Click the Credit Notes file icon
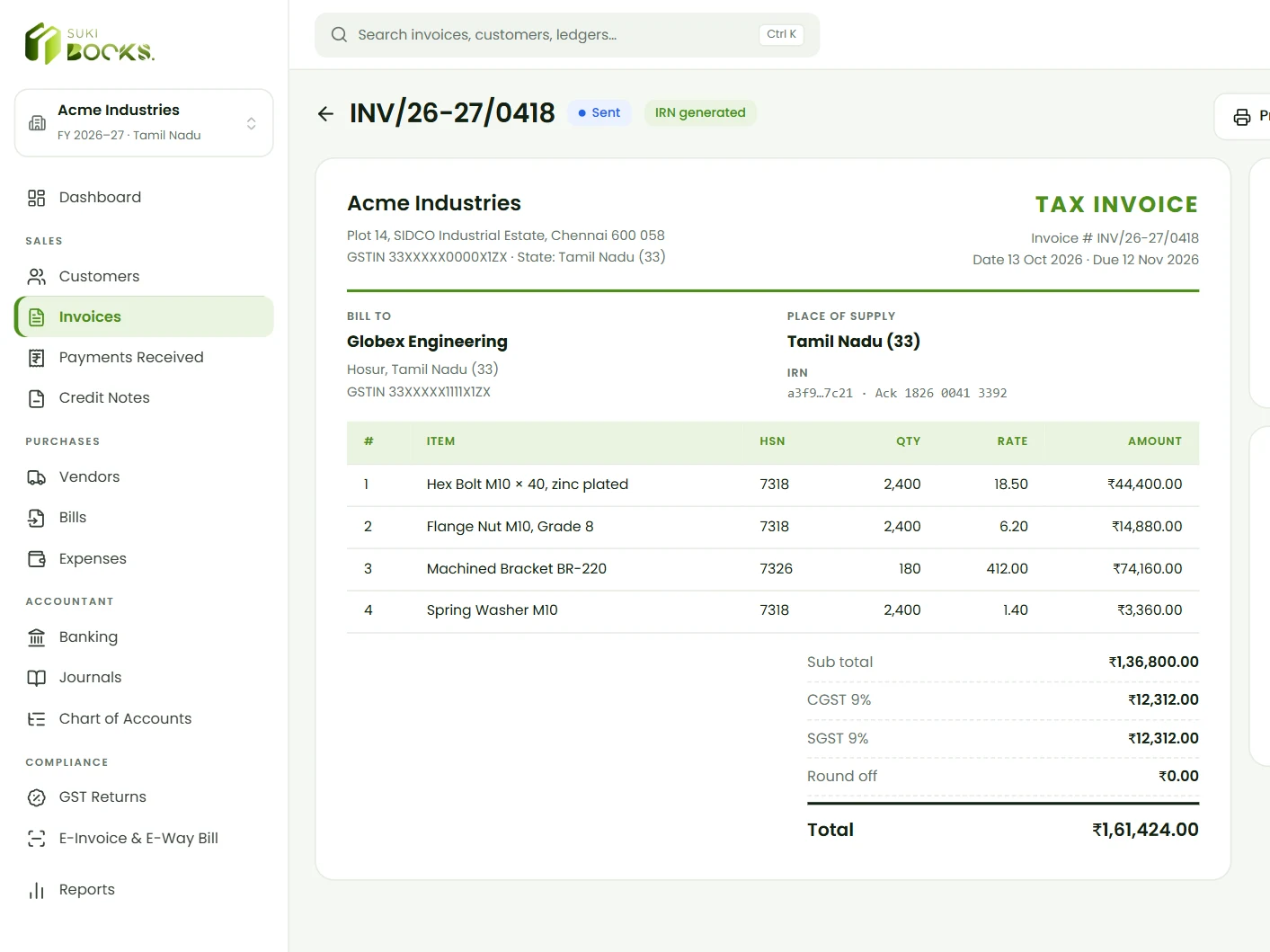 (36, 398)
